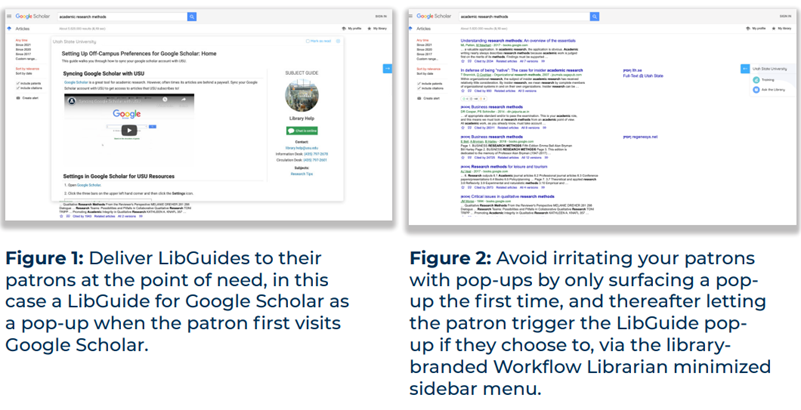Image resolution: width=801 pixels, height=410 pixels.
Task: Click library help email link in pop-up
Action: pos(301,148)
